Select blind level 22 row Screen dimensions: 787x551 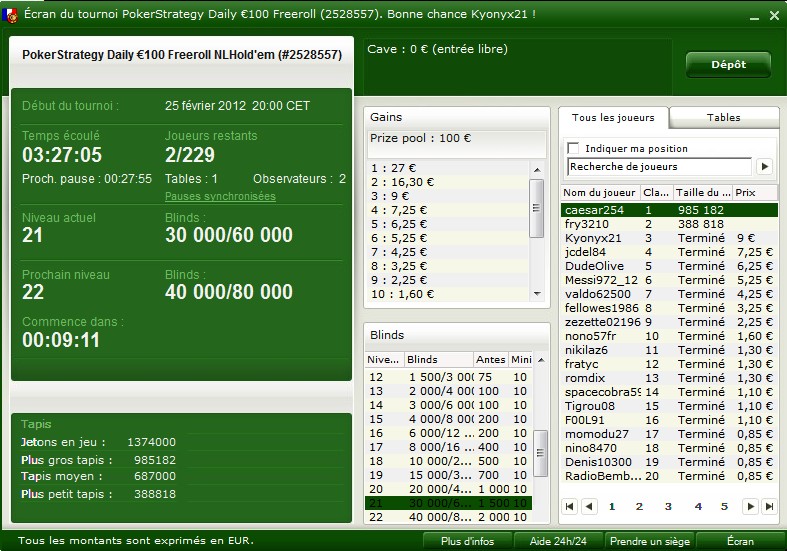click(449, 517)
